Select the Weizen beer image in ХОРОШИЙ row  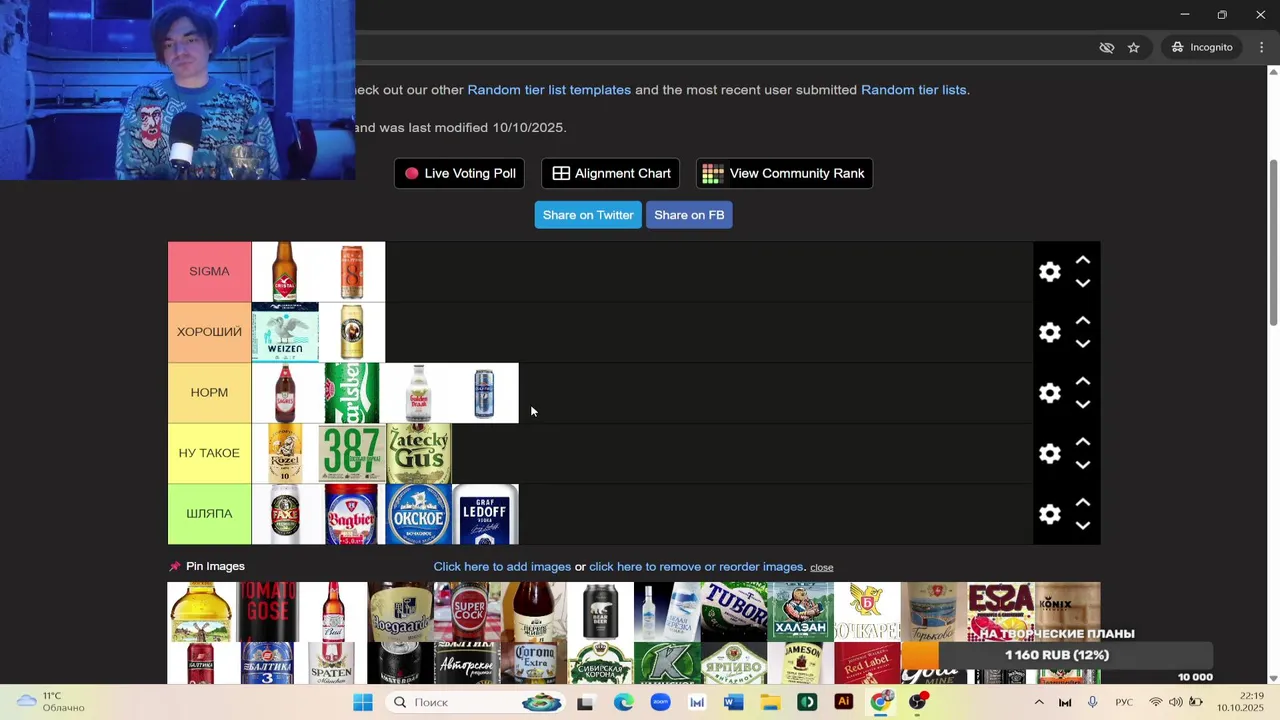285,332
